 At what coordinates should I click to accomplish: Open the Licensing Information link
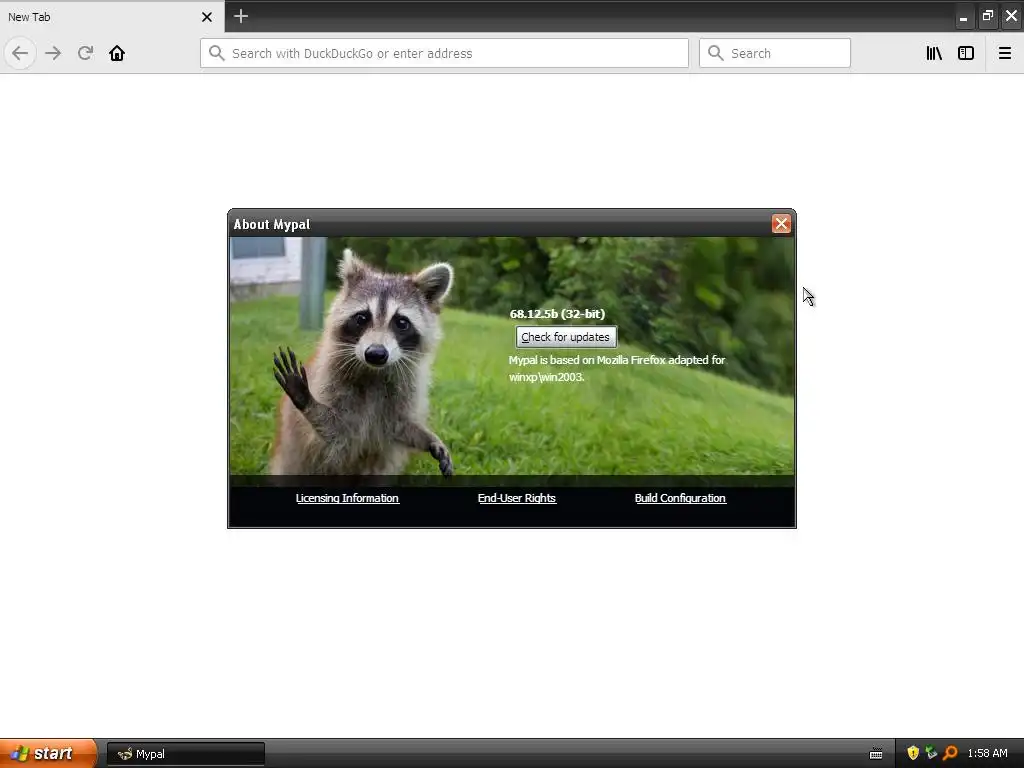(x=347, y=498)
